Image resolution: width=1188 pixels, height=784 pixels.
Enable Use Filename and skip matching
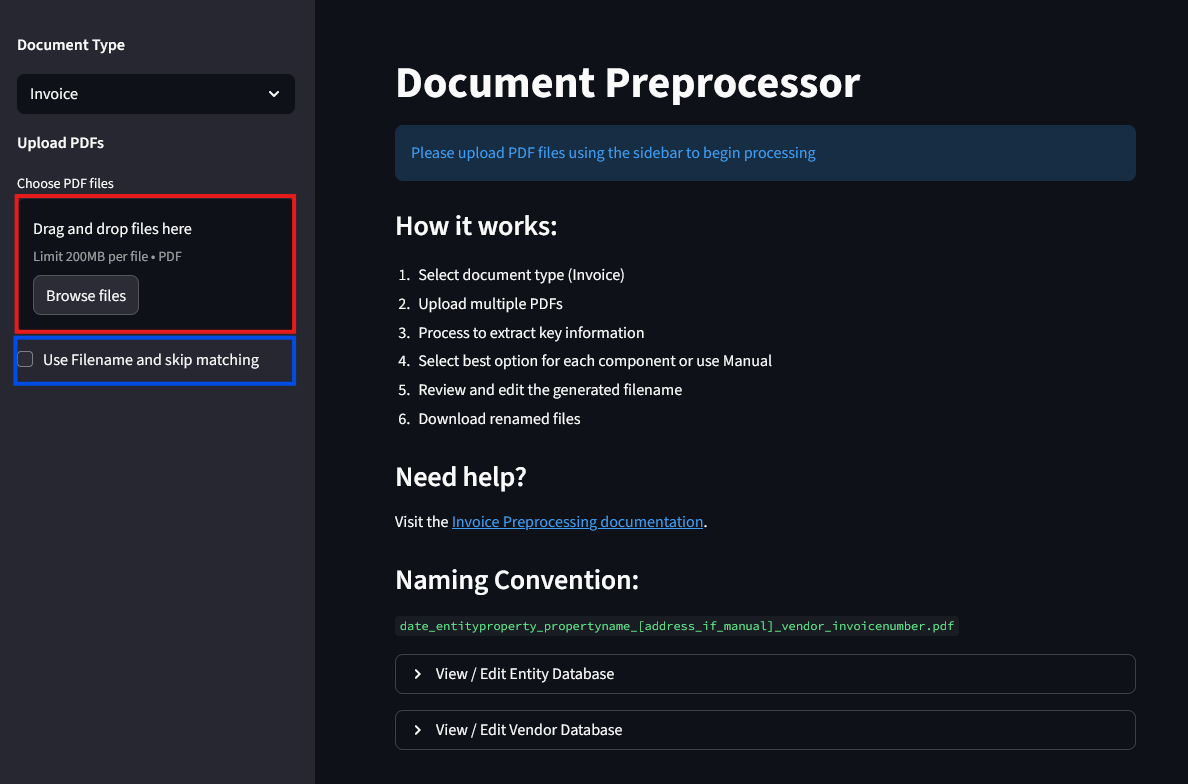pos(25,358)
